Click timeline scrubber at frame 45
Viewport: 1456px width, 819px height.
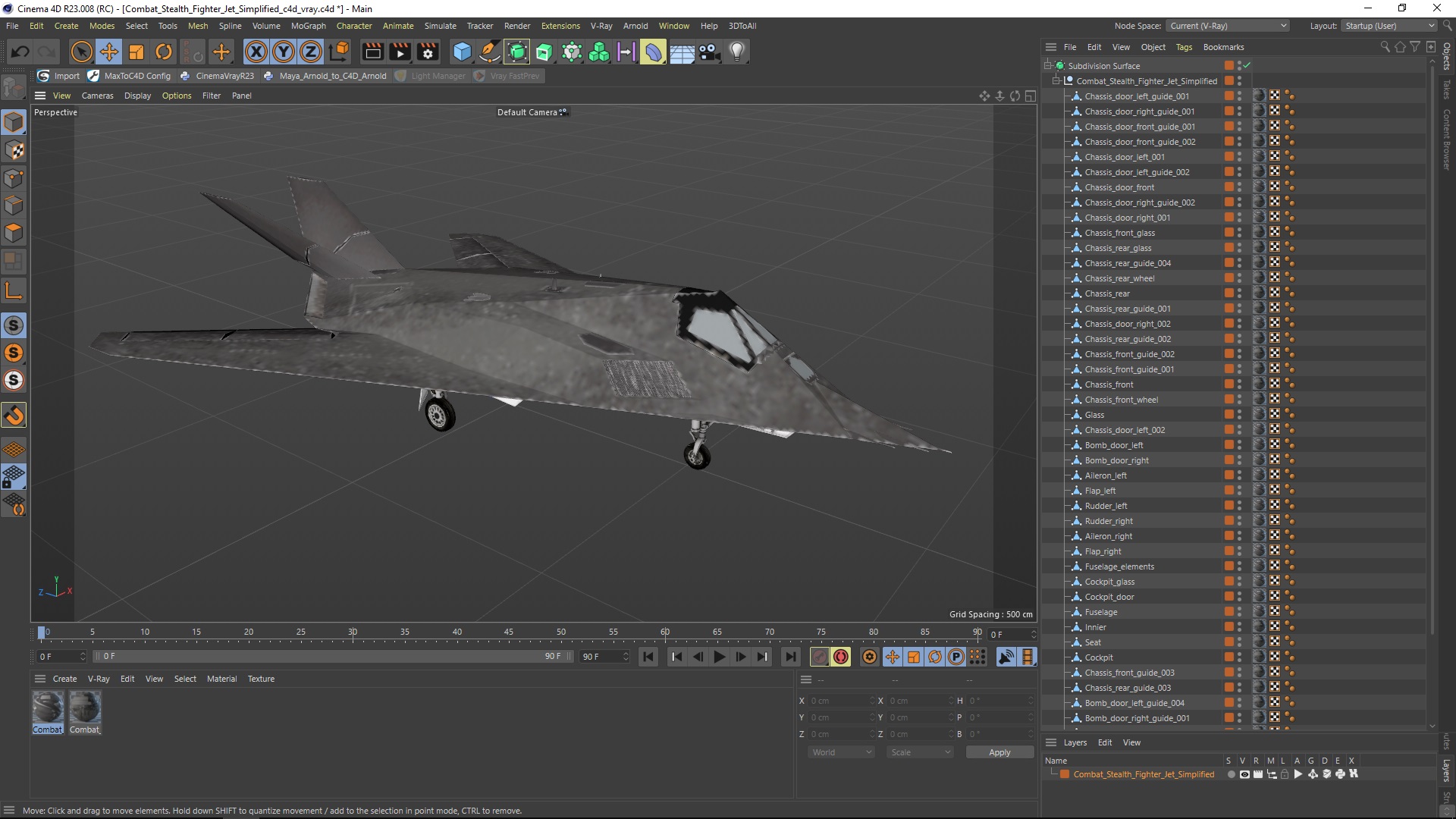[509, 633]
